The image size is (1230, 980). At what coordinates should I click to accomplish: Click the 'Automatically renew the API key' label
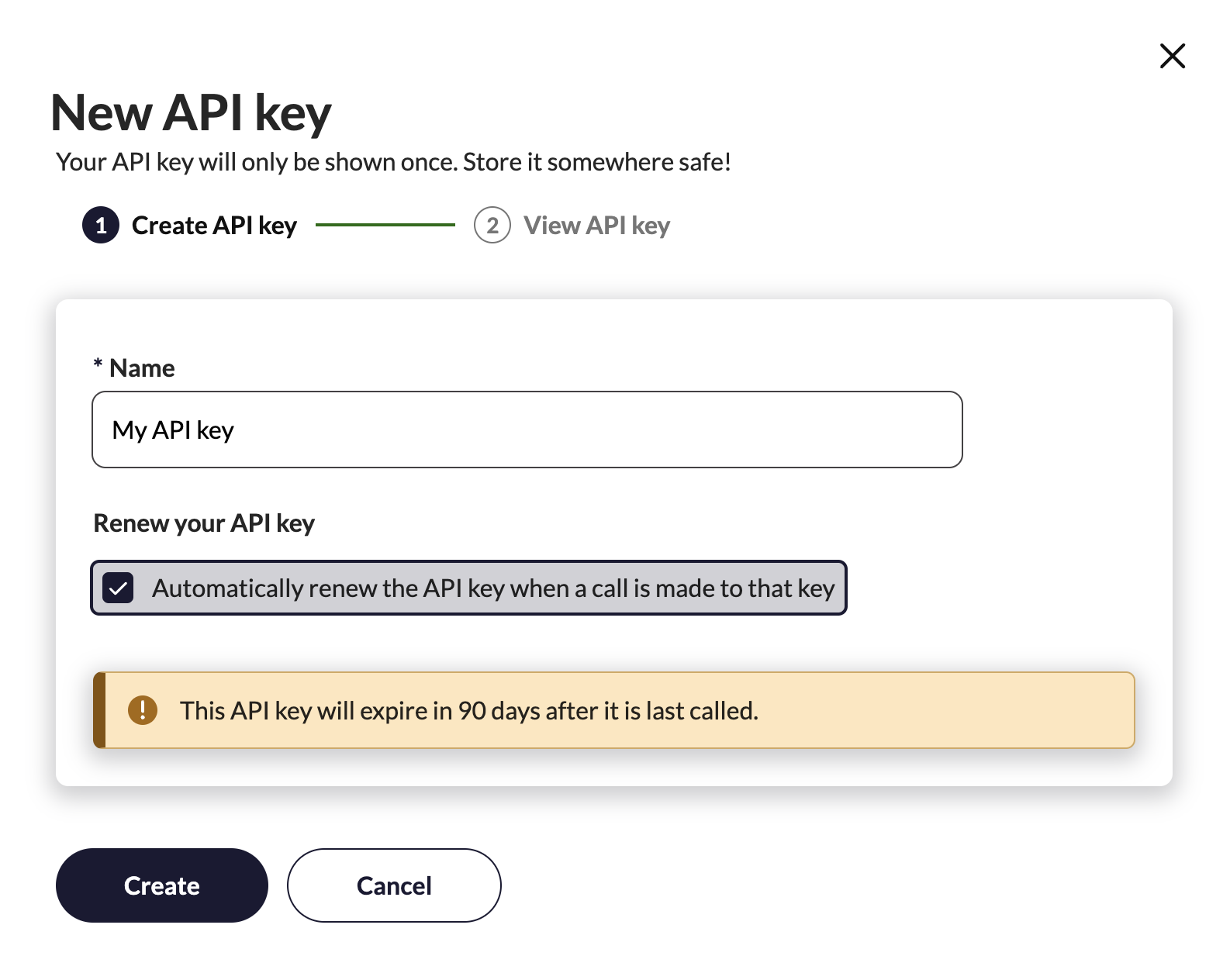click(493, 588)
